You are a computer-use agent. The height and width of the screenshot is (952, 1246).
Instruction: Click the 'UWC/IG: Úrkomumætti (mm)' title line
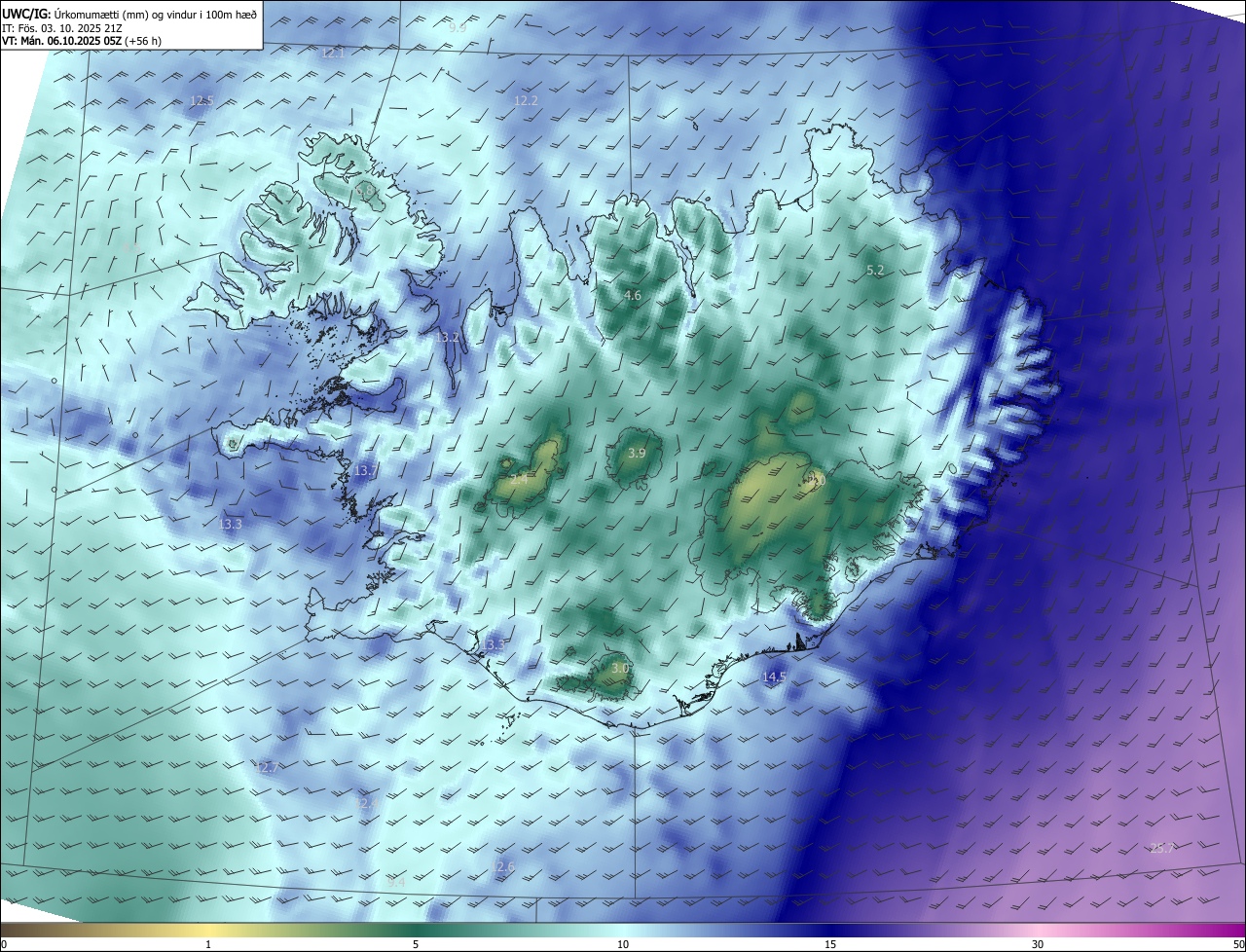tap(129, 14)
